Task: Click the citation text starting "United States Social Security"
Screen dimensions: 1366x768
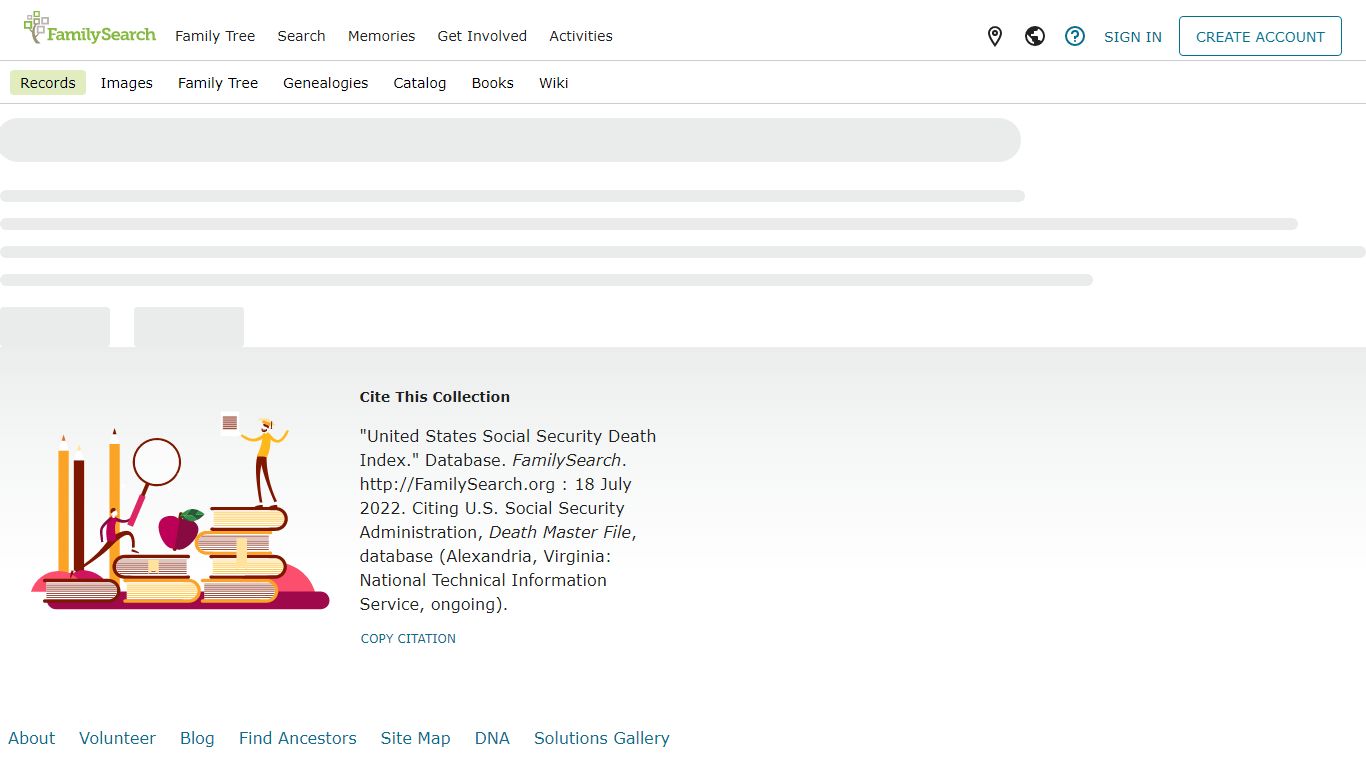Action: [508, 520]
